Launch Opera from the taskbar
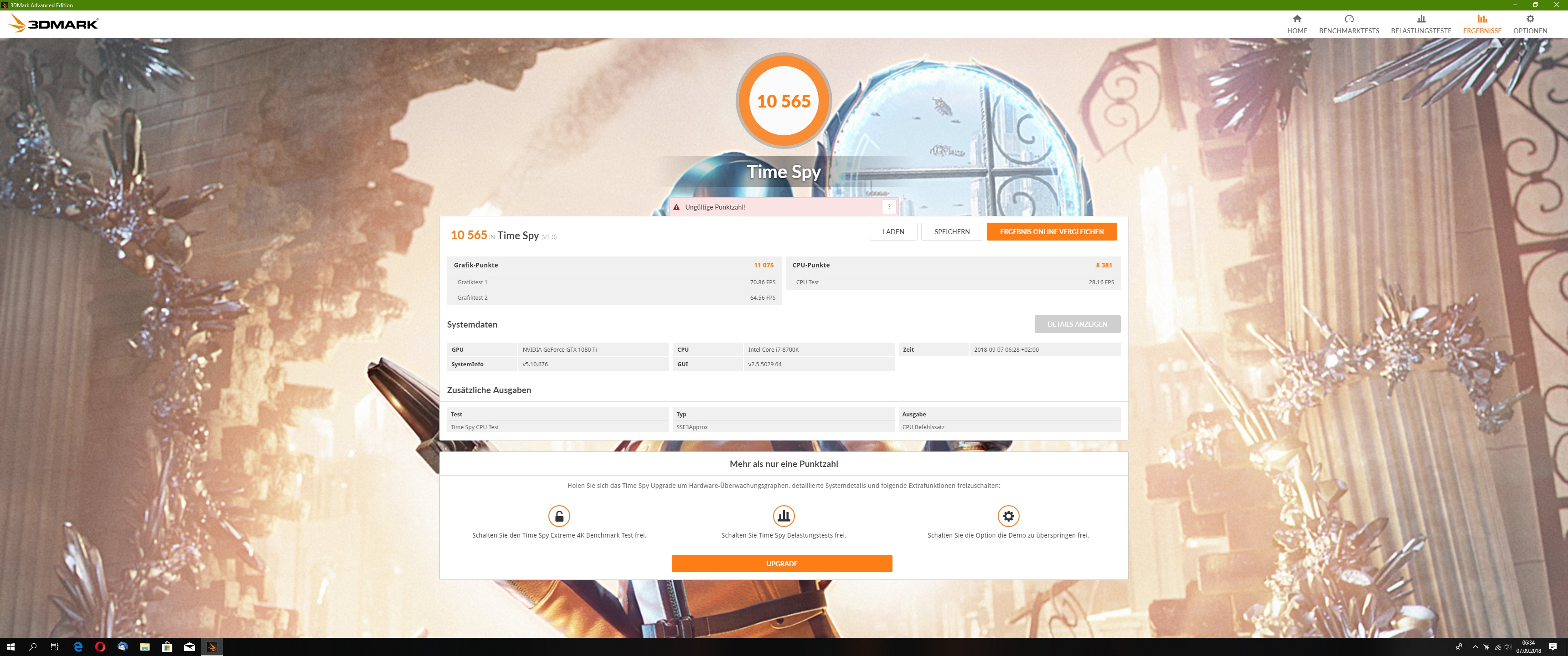The width and height of the screenshot is (1568, 656). (x=100, y=647)
